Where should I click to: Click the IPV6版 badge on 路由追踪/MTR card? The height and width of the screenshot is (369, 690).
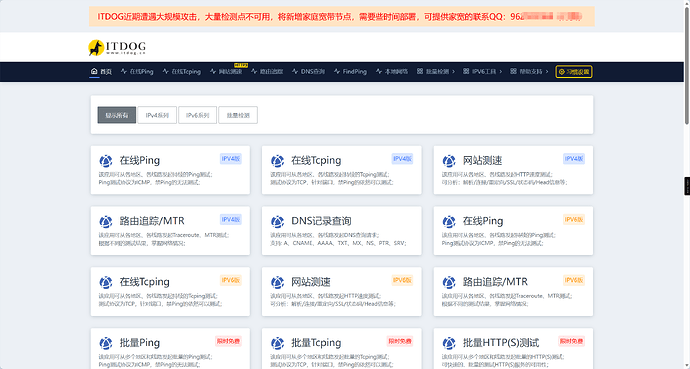[x=574, y=280]
